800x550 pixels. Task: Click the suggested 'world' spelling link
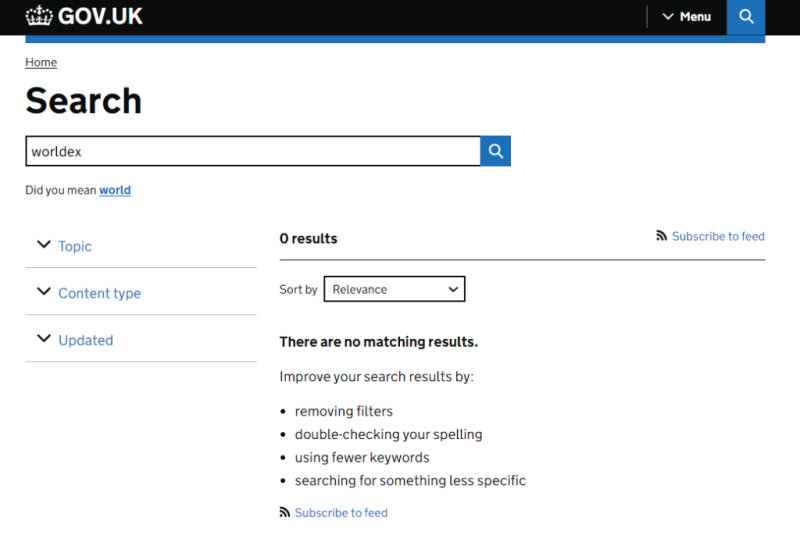tap(115, 190)
